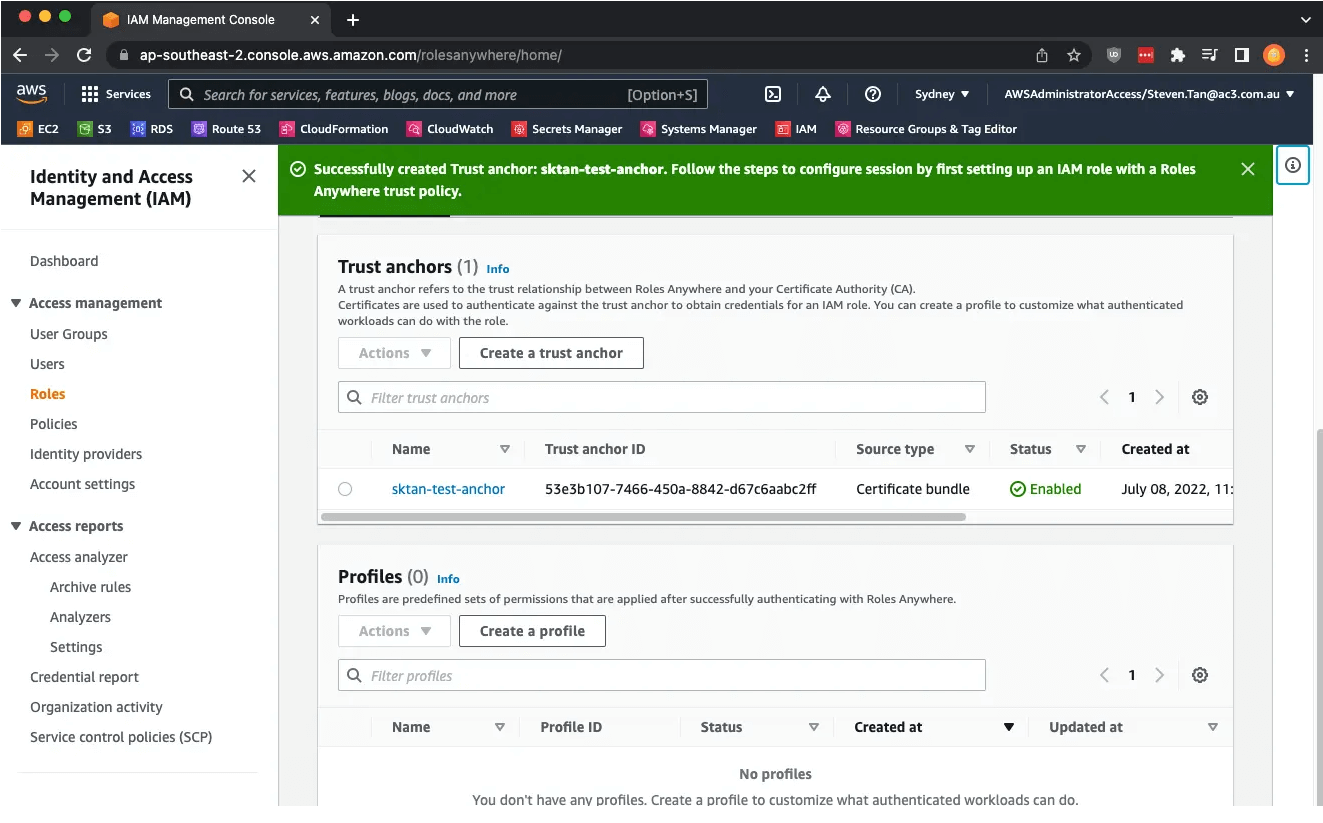Open EC2 shortcut in favorites bar
The width and height of the screenshot is (1323, 823).
(38, 129)
